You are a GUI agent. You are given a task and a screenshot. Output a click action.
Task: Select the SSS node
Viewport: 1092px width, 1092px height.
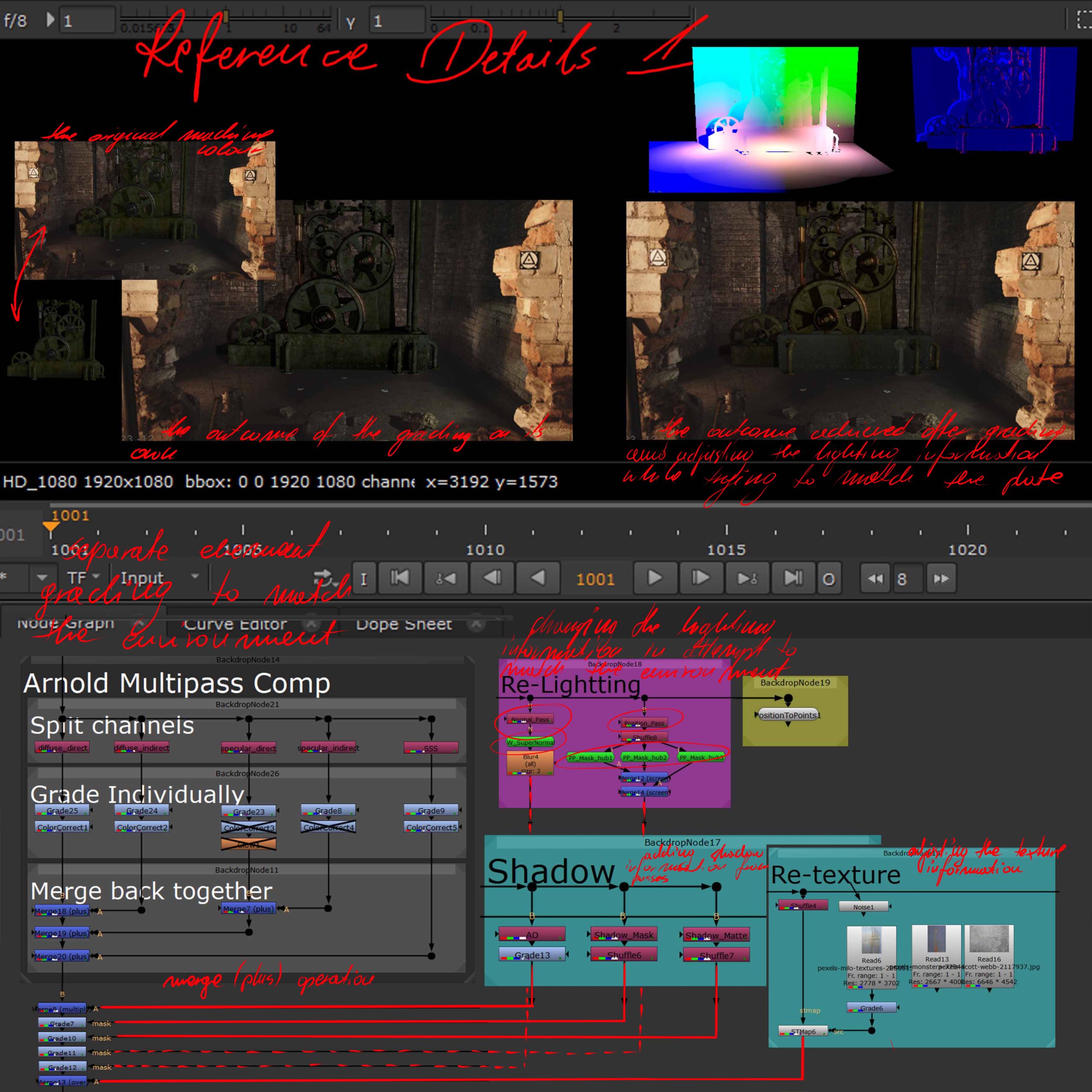[x=431, y=748]
